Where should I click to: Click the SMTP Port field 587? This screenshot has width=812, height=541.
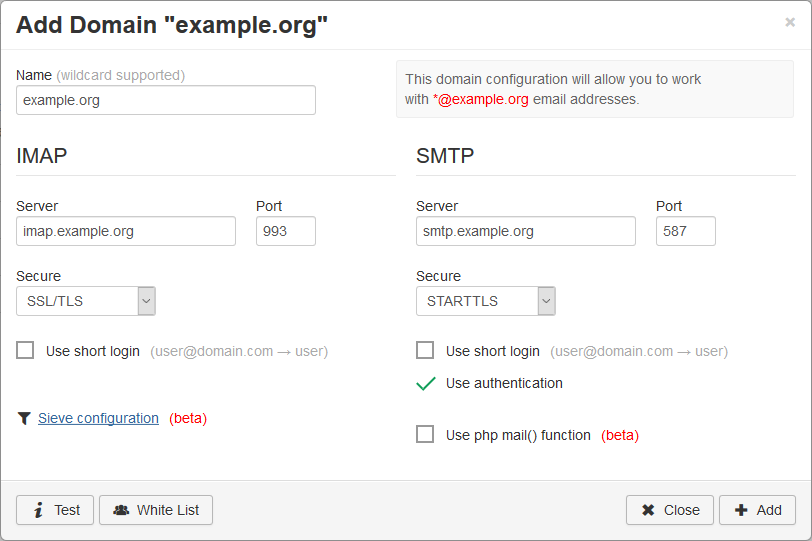686,231
